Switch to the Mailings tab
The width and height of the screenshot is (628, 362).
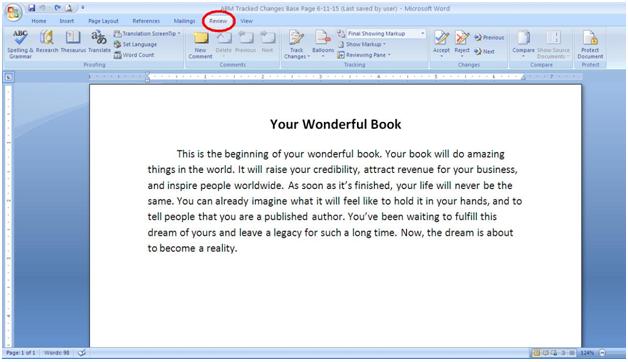185,21
